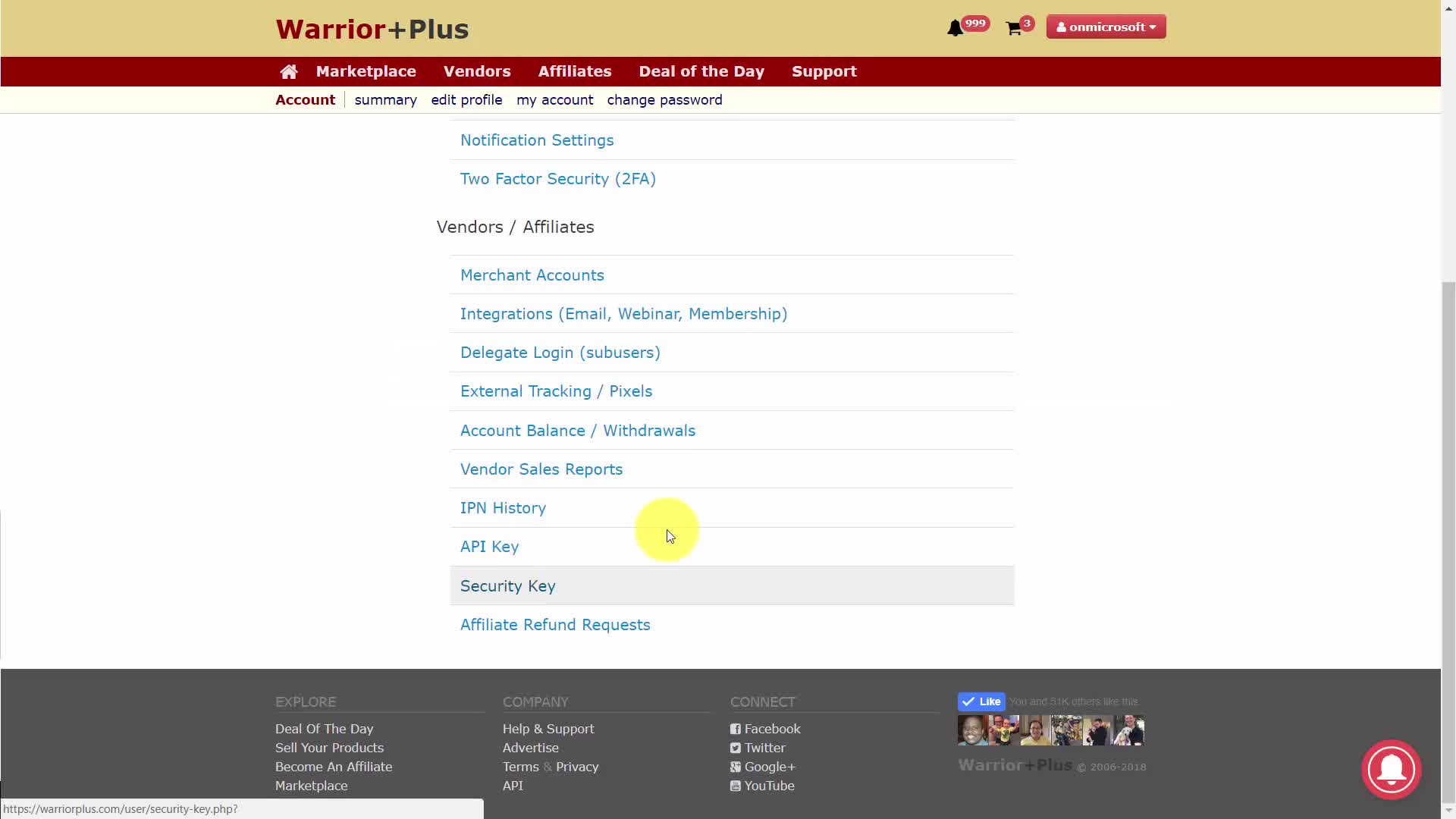The image size is (1456, 819).
Task: Open Merchant Accounts
Action: coord(532,275)
